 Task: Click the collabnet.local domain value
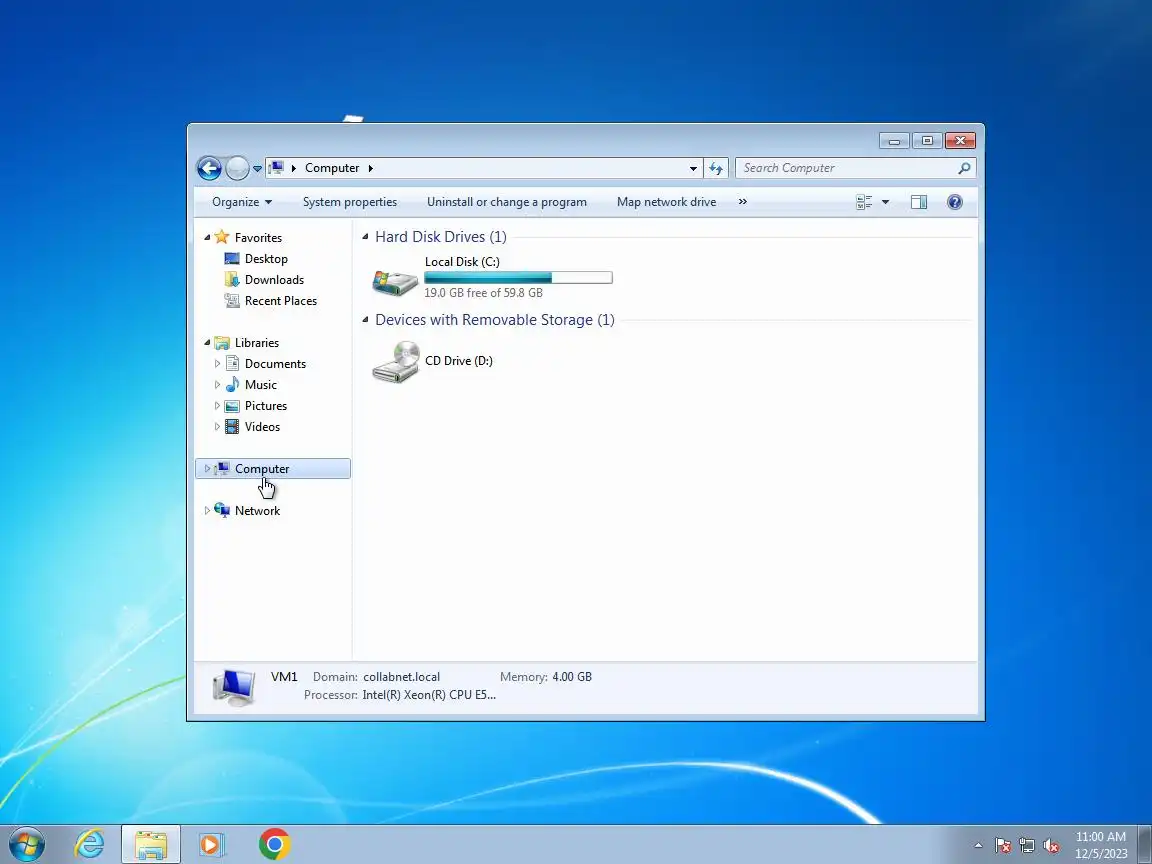pyautogui.click(x=401, y=677)
